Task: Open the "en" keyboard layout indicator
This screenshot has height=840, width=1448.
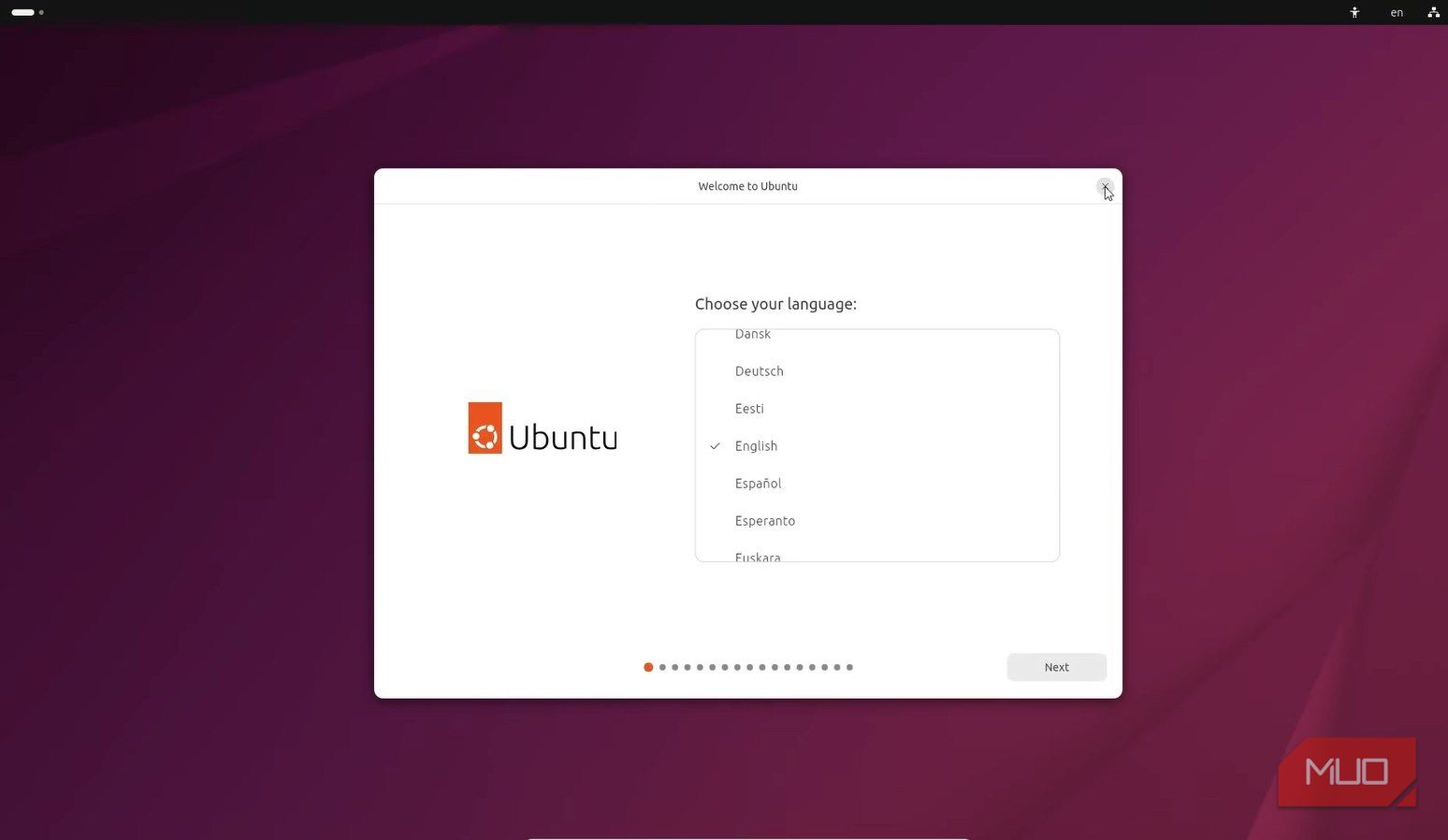Action: 1397,12
